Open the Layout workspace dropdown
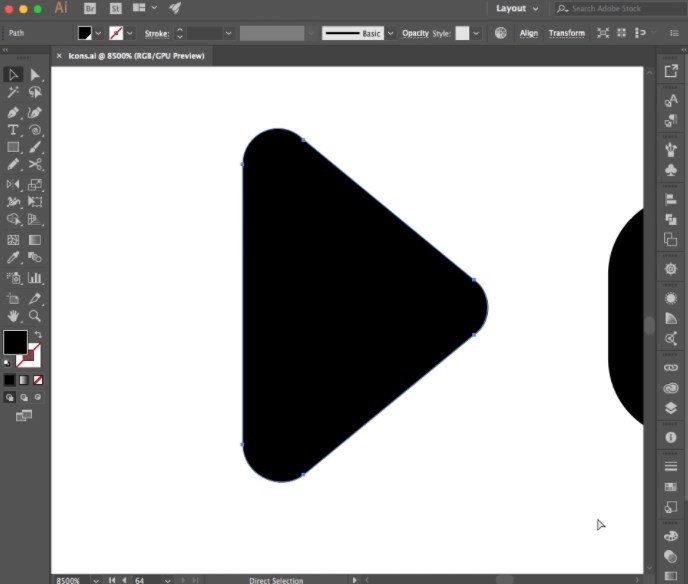Image resolution: width=688 pixels, height=584 pixels. tap(517, 8)
